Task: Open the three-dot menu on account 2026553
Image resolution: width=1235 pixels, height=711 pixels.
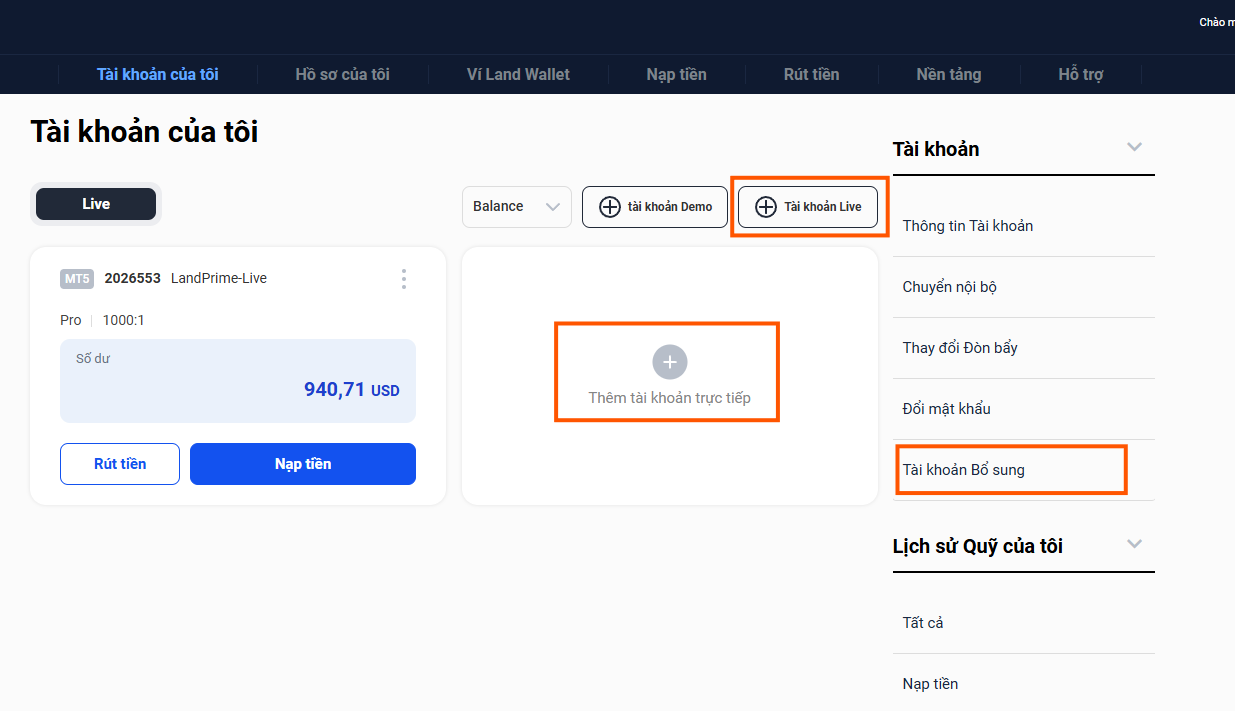Action: pyautogui.click(x=403, y=279)
